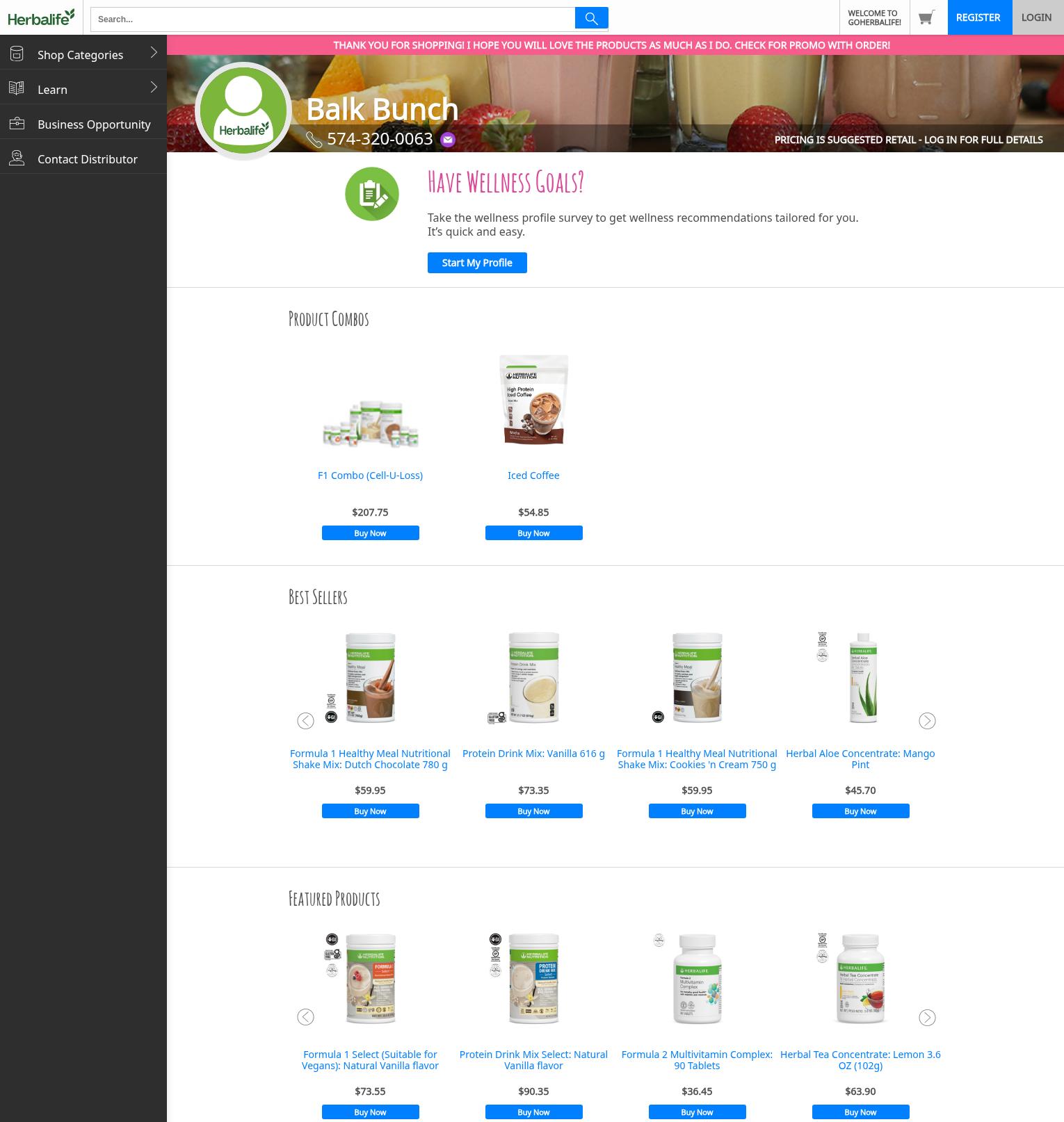Viewport: 1064px width, 1122px height.
Task: Open the Login button
Action: point(1036,17)
